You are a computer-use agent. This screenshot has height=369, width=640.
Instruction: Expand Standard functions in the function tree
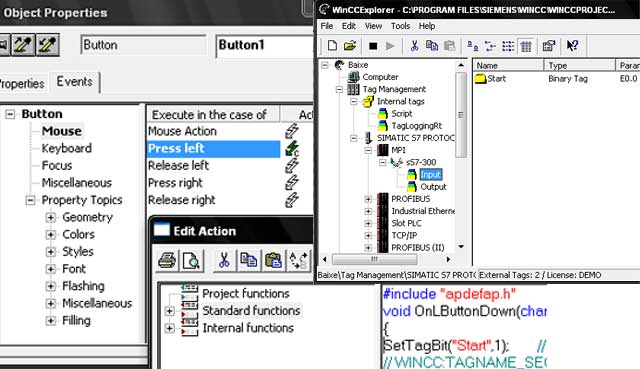click(170, 311)
